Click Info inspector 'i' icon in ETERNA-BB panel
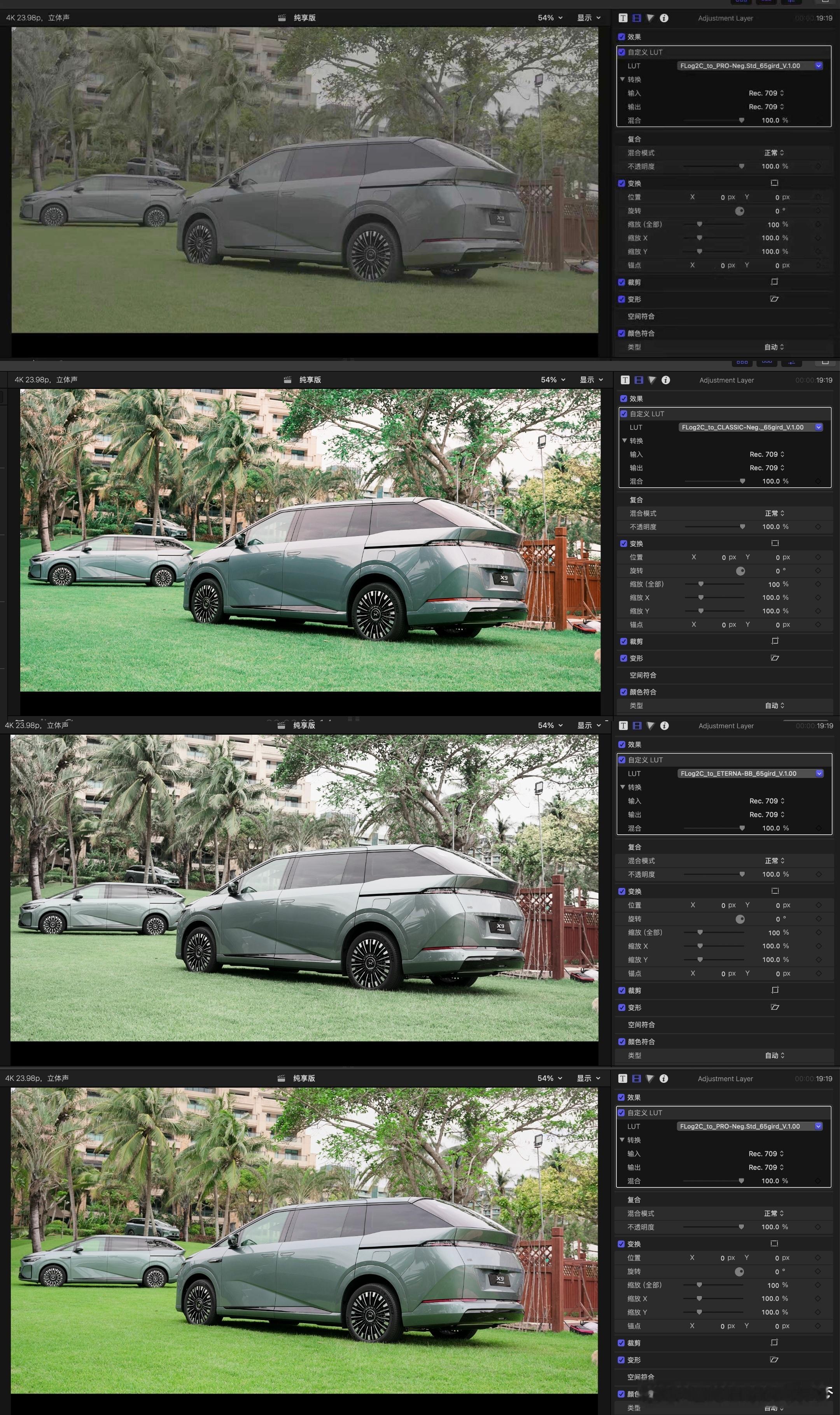 (665, 726)
